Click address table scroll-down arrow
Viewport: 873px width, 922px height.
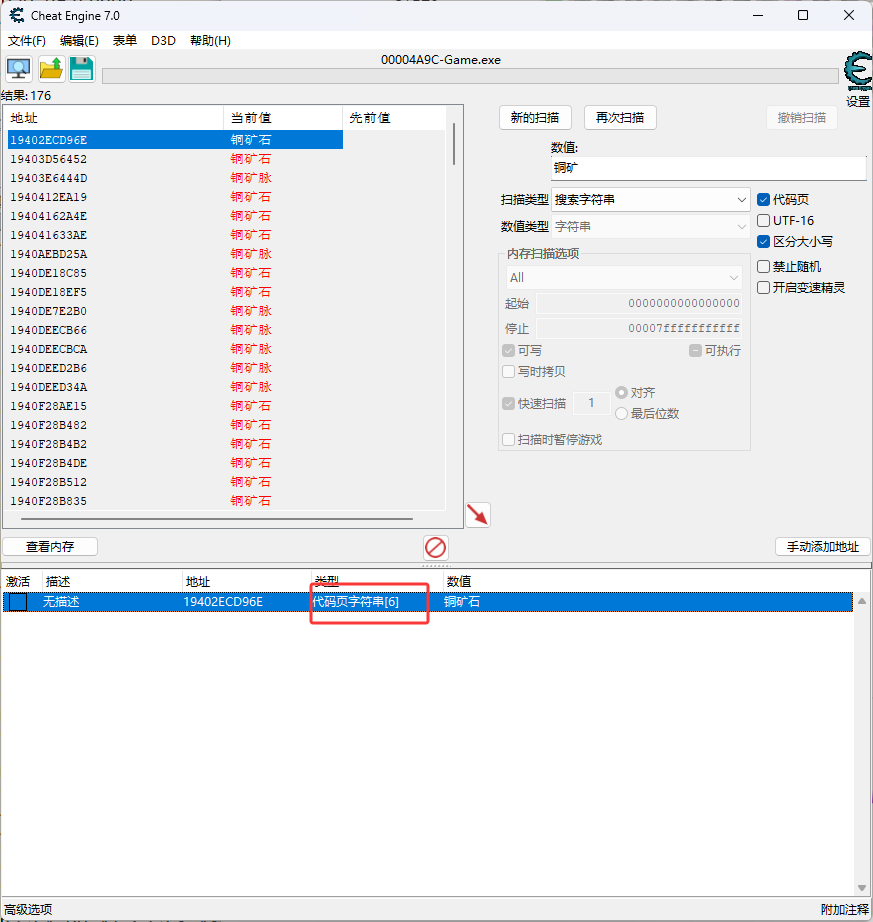coord(862,888)
